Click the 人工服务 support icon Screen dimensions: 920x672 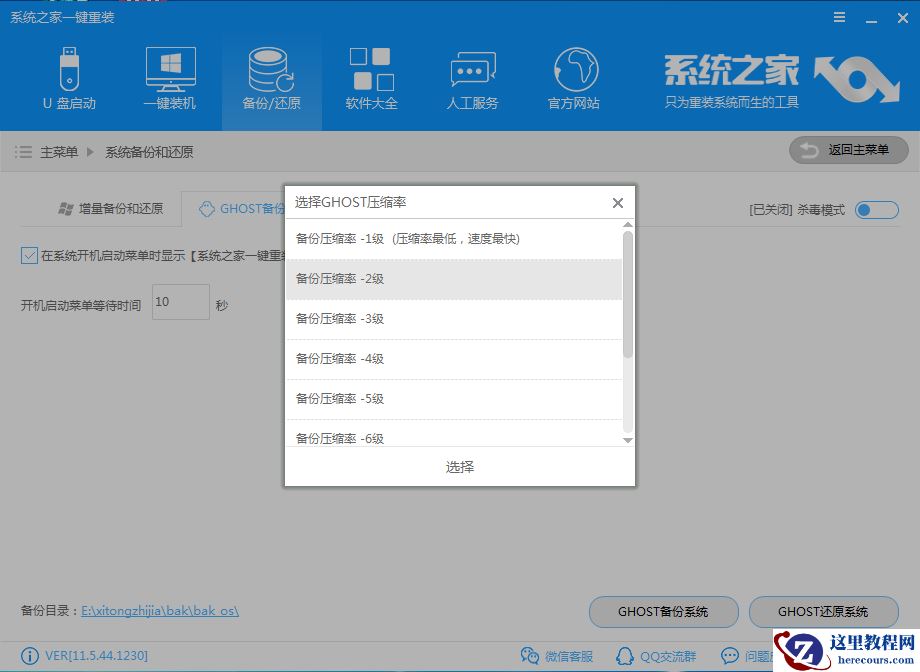pyautogui.click(x=471, y=75)
